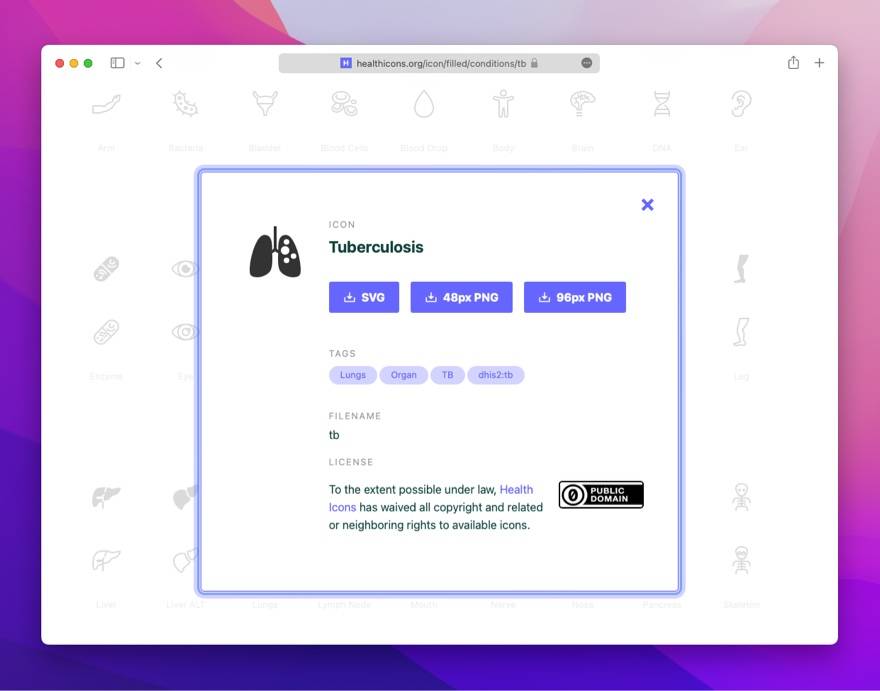Click the 'Nerve' label
The image size is (880, 691).
pyautogui.click(x=503, y=605)
